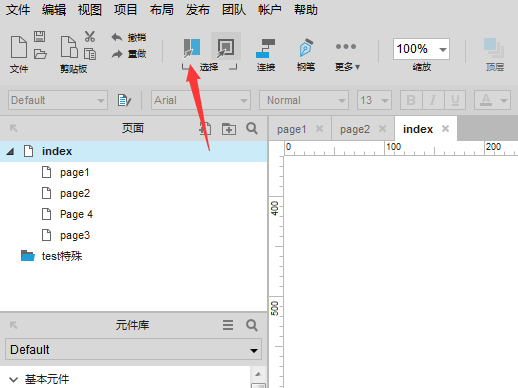
Task: Open the Default library dropdown
Action: point(133,350)
